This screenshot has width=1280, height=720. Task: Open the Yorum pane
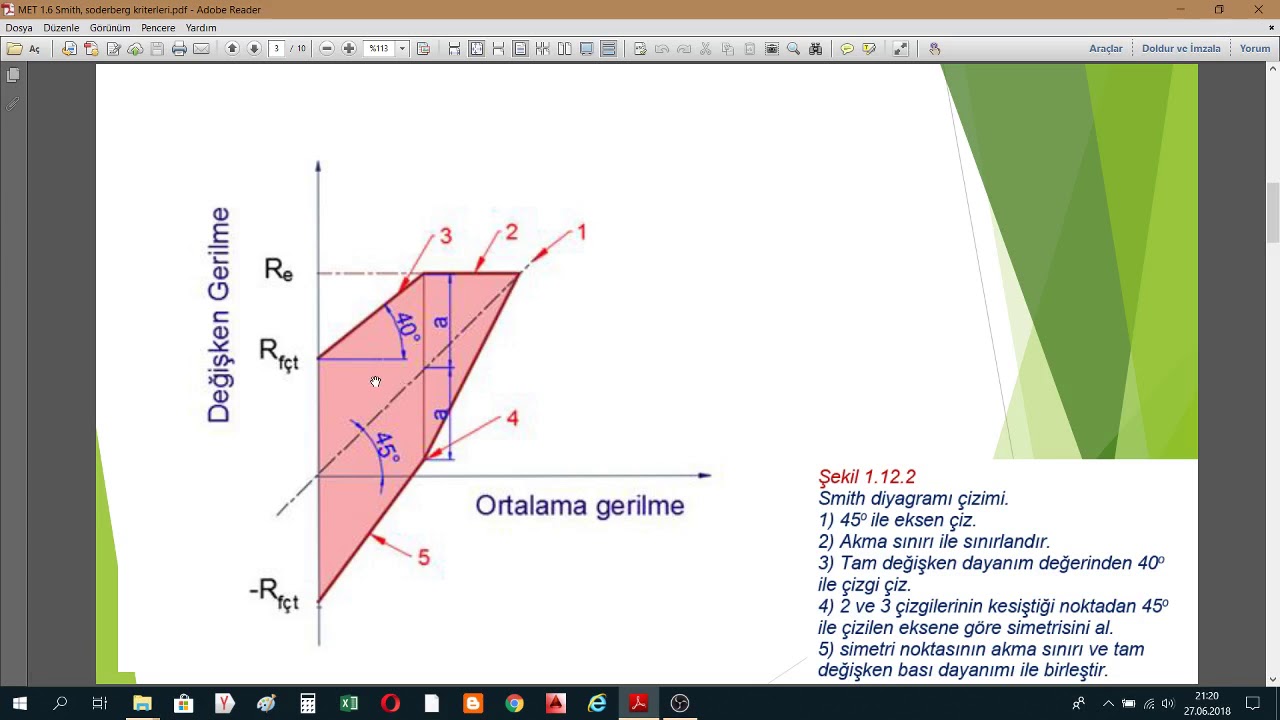click(1254, 48)
